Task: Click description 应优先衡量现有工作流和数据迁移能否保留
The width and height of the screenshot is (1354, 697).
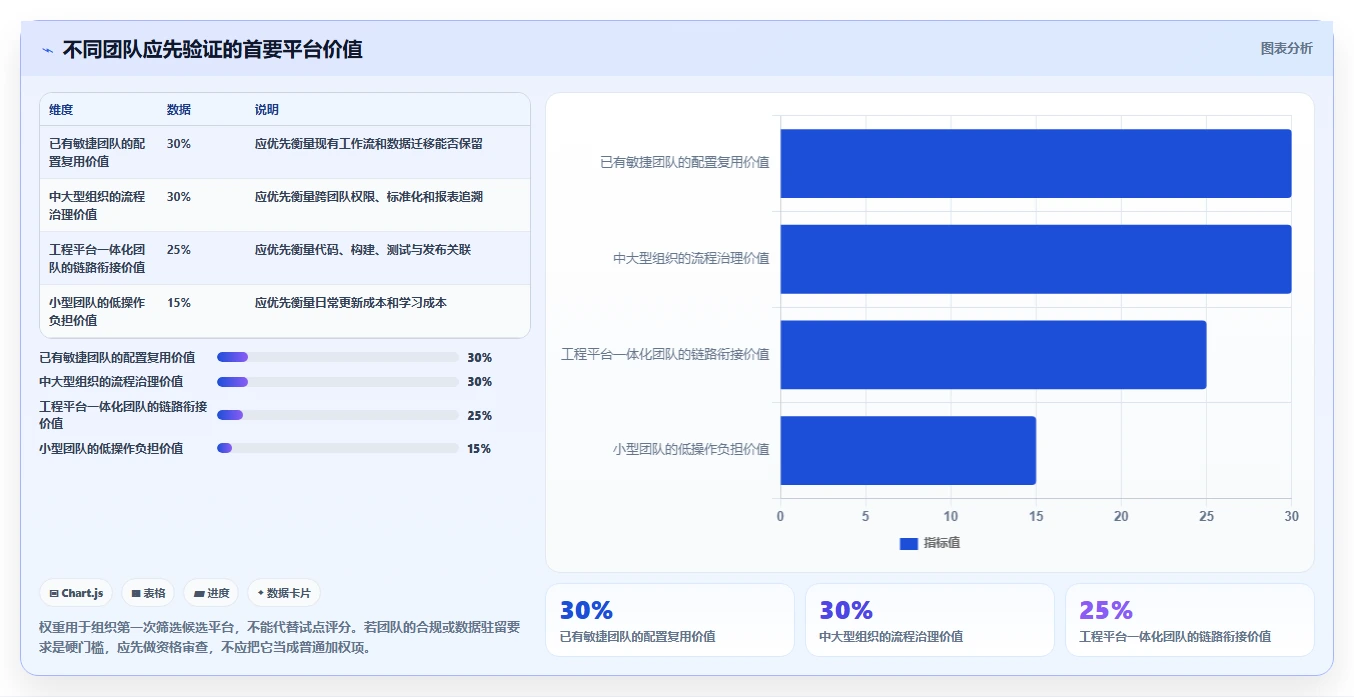Action: tap(369, 144)
